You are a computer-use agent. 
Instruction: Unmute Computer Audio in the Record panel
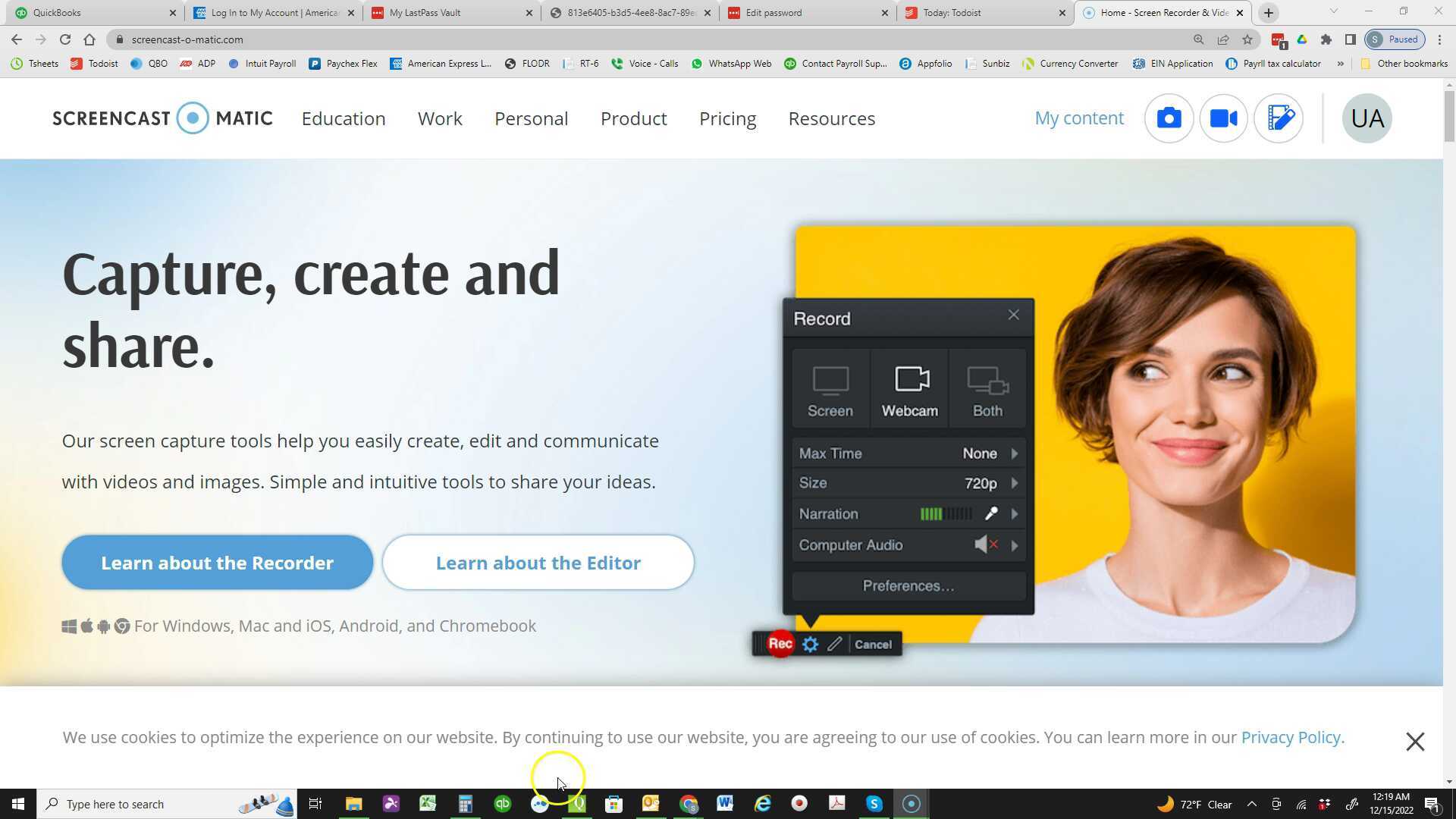[985, 544]
